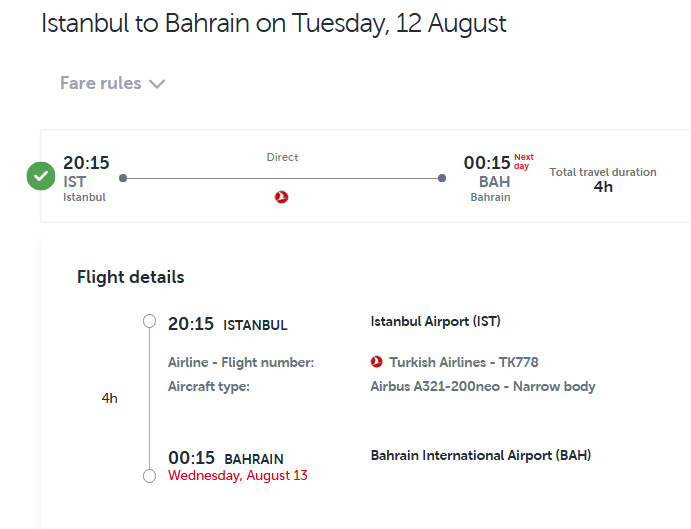691x529 pixels.
Task: Click the departure dot on the route line
Action: tap(123, 179)
